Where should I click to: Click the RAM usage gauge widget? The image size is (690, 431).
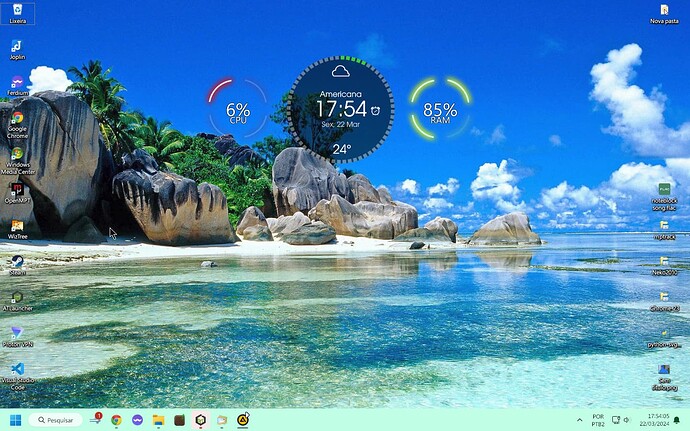tap(440, 109)
